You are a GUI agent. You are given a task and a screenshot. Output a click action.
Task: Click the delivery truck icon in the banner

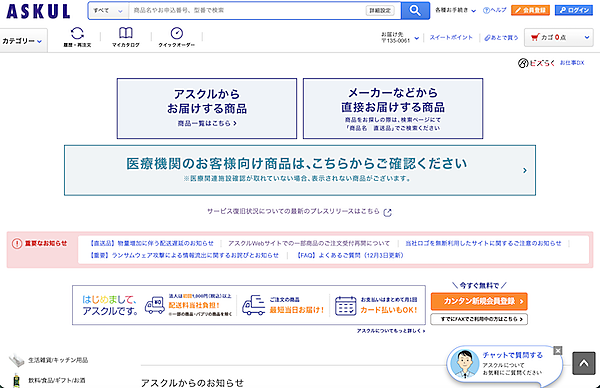155,305
